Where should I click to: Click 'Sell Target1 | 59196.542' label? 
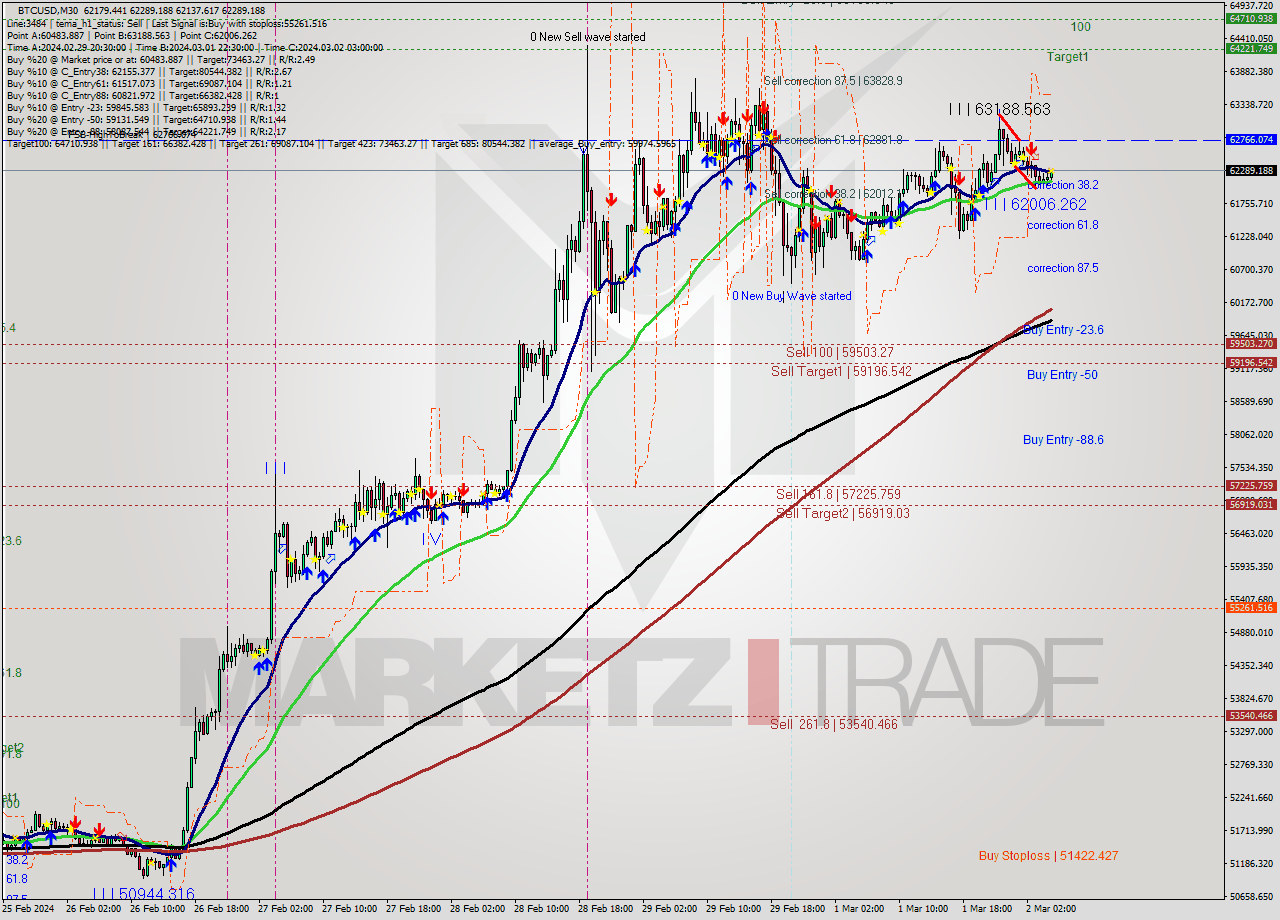(x=841, y=371)
